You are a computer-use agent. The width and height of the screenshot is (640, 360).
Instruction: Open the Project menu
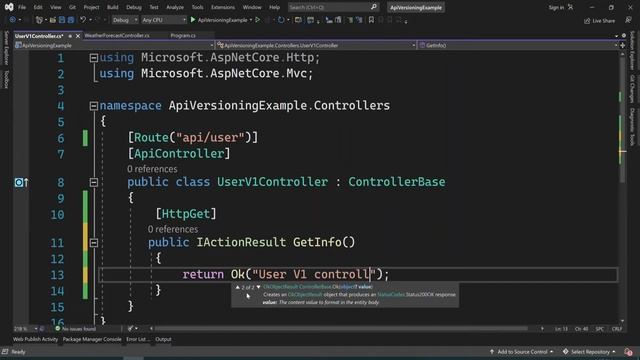[91, 7]
